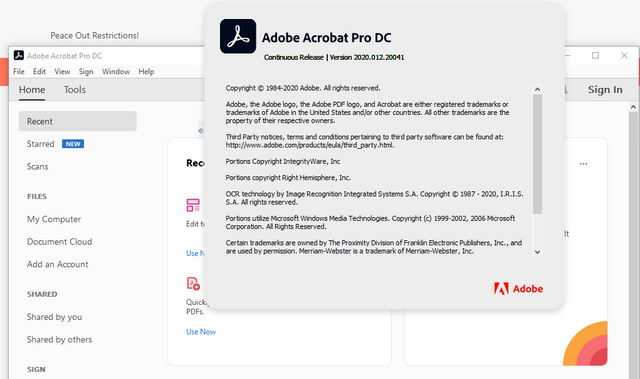The height and width of the screenshot is (379, 640).
Task: Click Peace Out Restrictions! text behind window
Action: (x=95, y=35)
